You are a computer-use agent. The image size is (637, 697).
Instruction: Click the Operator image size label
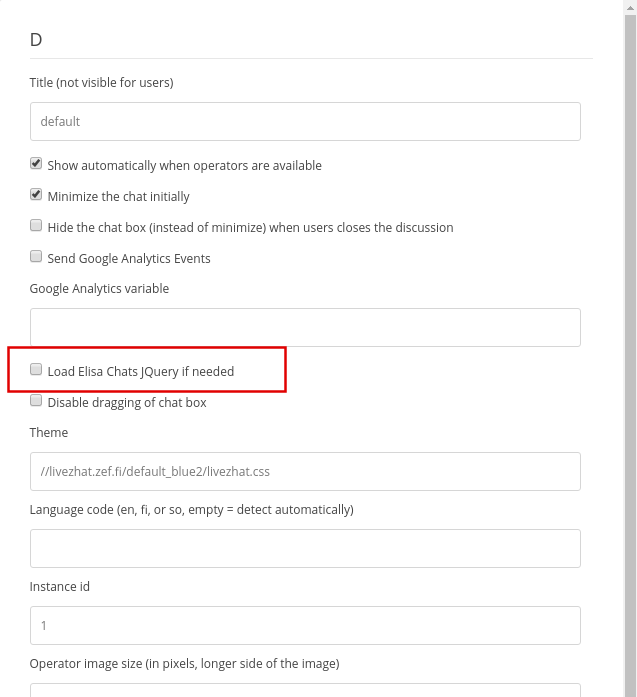184,664
